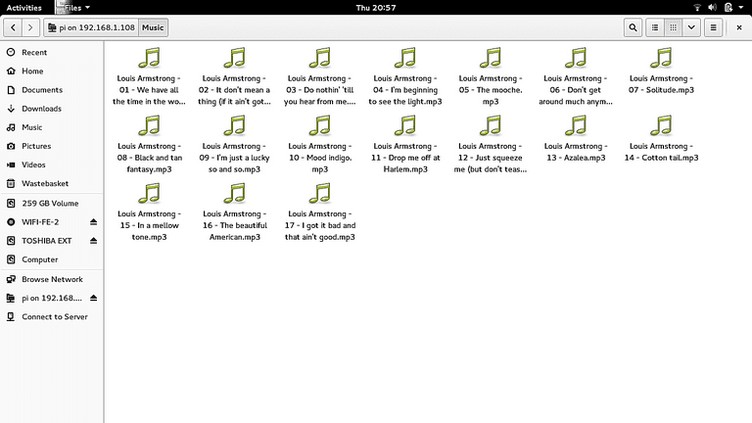752x423 pixels.
Task: Open the Music sidebar entry
Action: click(x=51, y=127)
